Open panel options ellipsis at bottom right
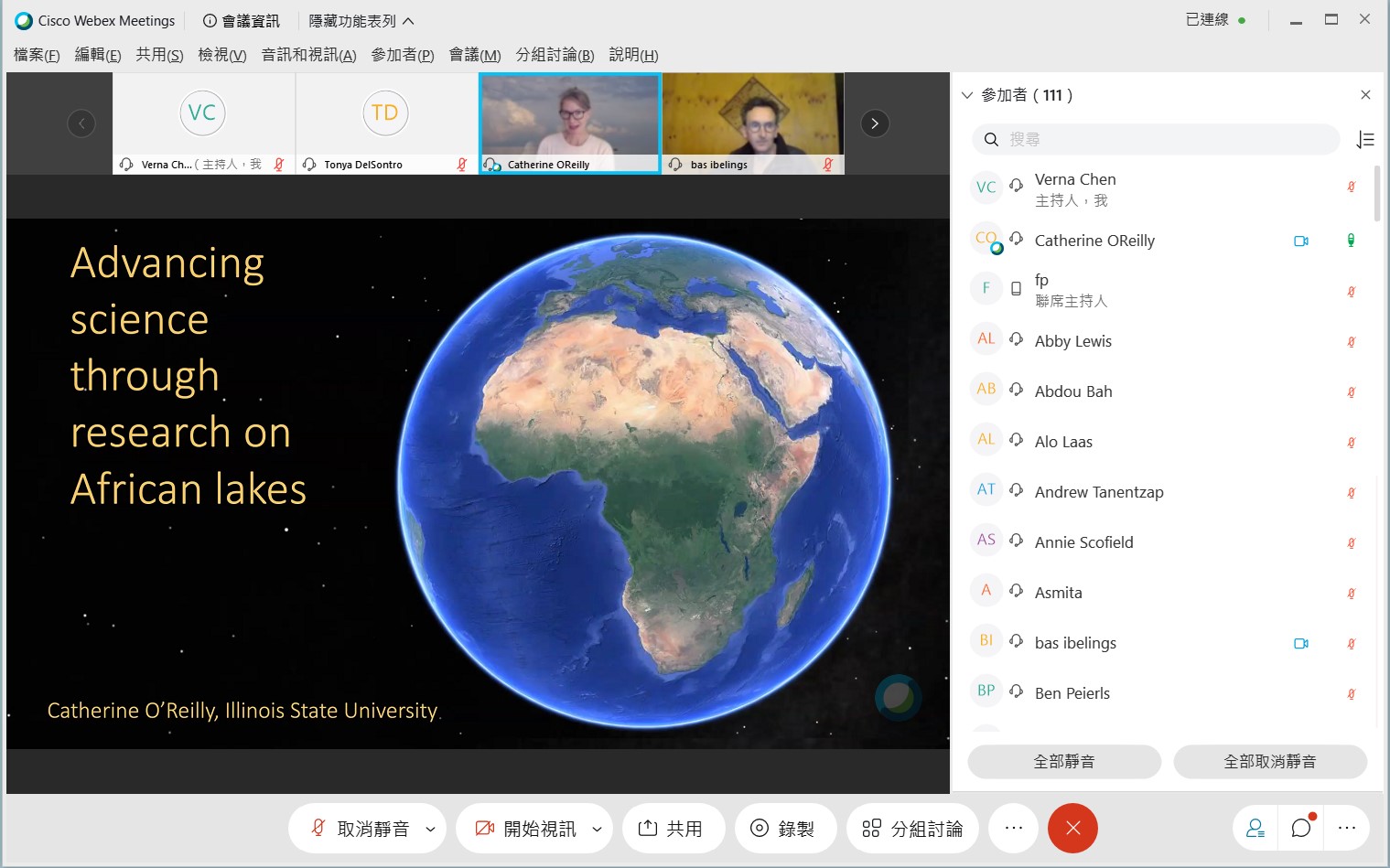 pyautogui.click(x=1346, y=829)
